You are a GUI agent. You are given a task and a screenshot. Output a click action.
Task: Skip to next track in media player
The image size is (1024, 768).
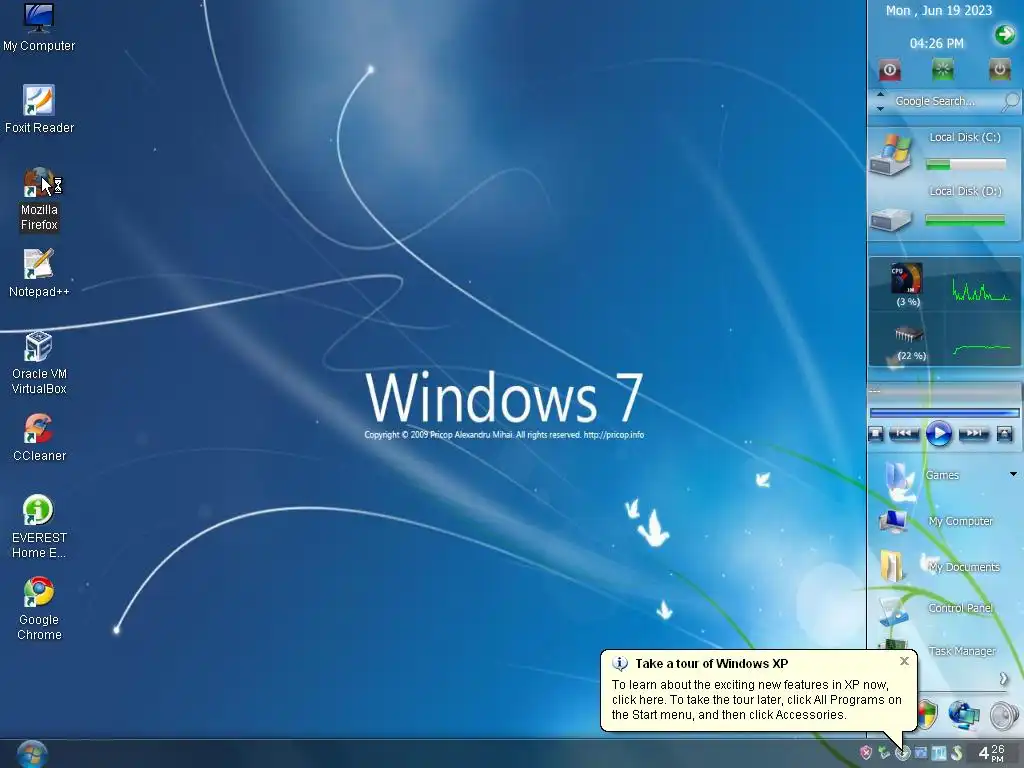pyautogui.click(x=974, y=433)
